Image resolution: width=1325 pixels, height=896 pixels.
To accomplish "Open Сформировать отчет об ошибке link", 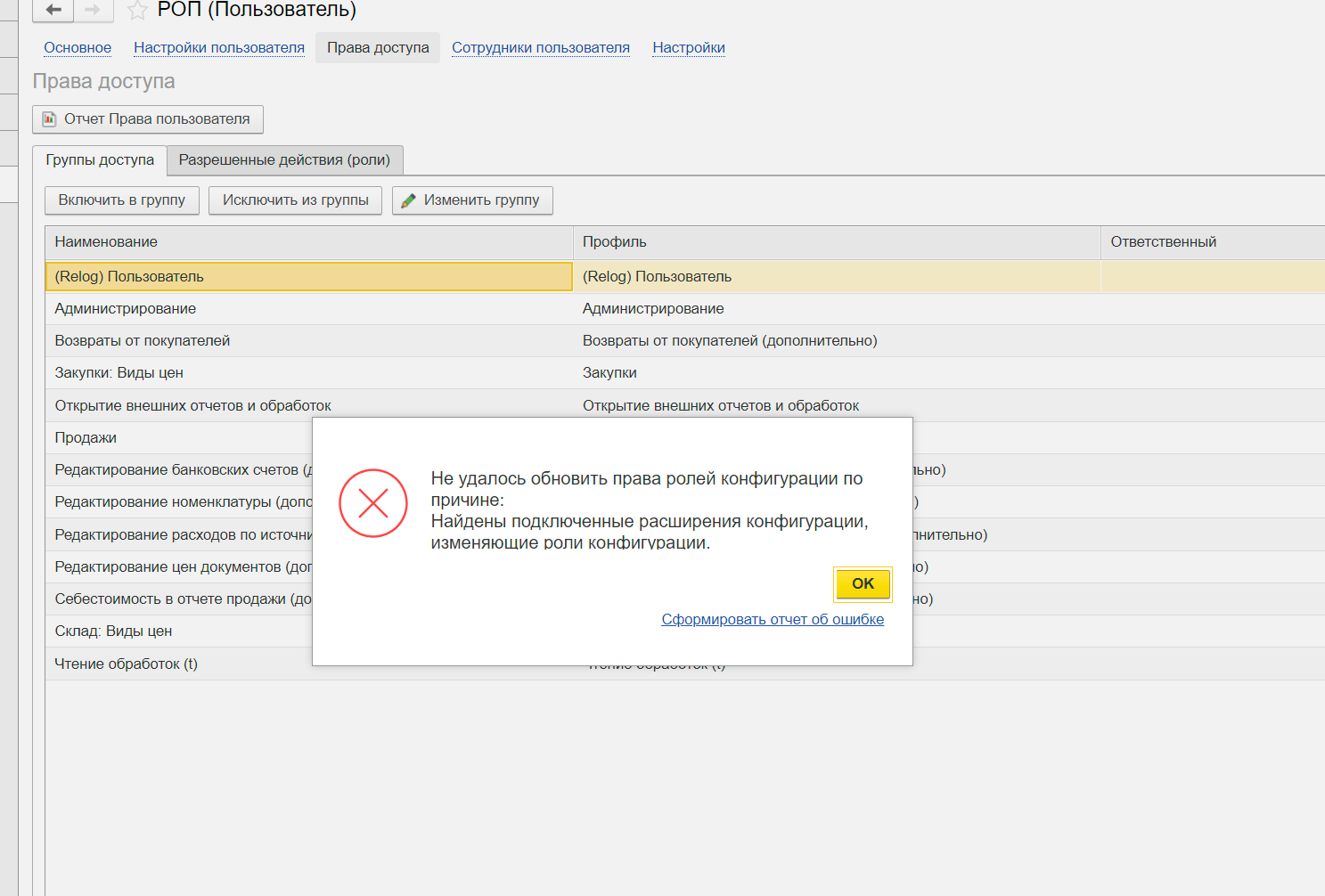I will pyautogui.click(x=773, y=619).
